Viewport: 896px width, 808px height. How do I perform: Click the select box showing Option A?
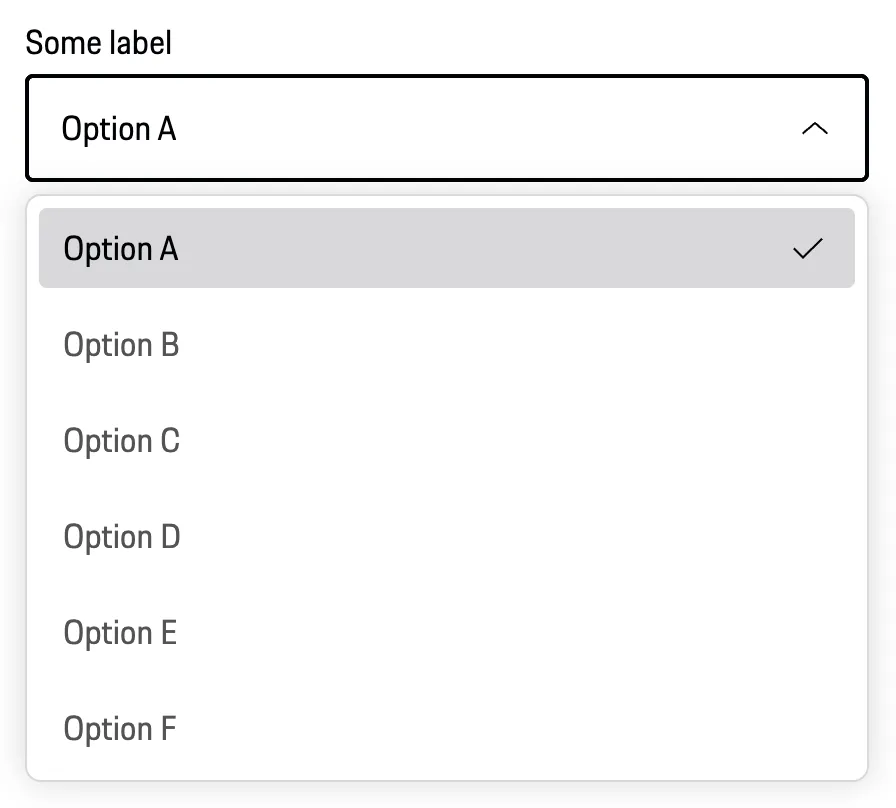coord(446,129)
